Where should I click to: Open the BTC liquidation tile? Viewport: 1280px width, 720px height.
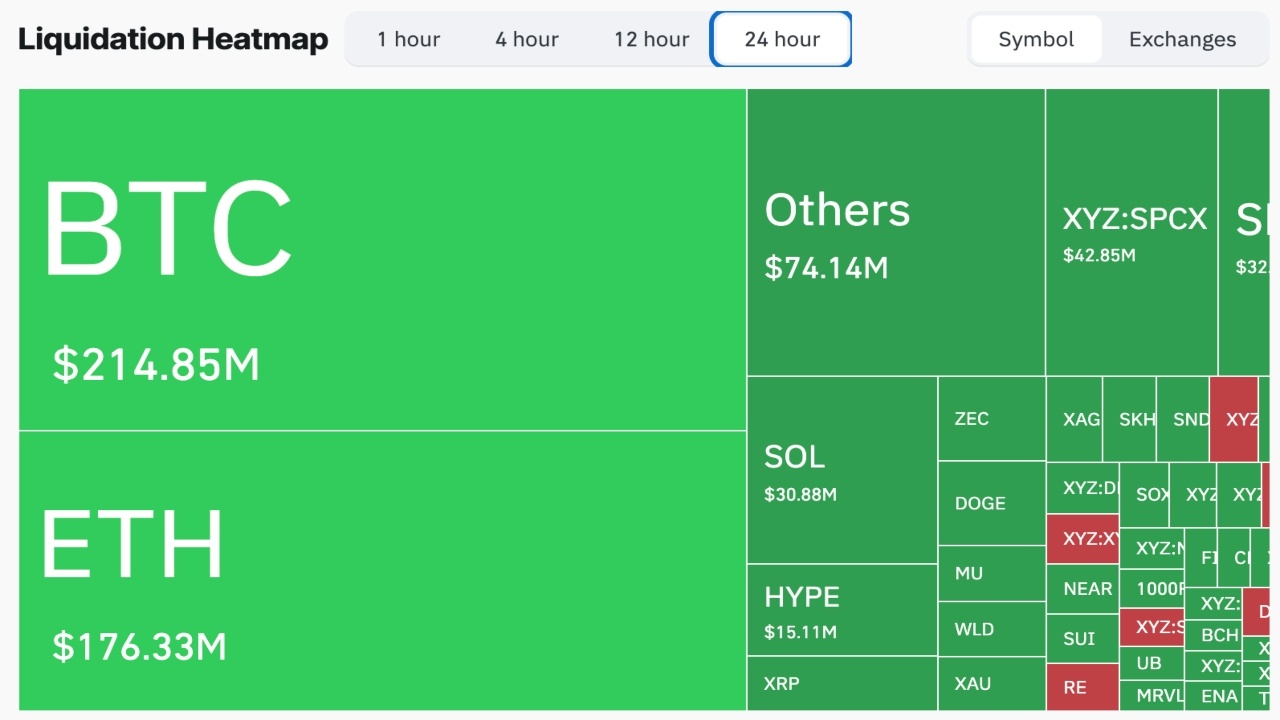[382, 260]
